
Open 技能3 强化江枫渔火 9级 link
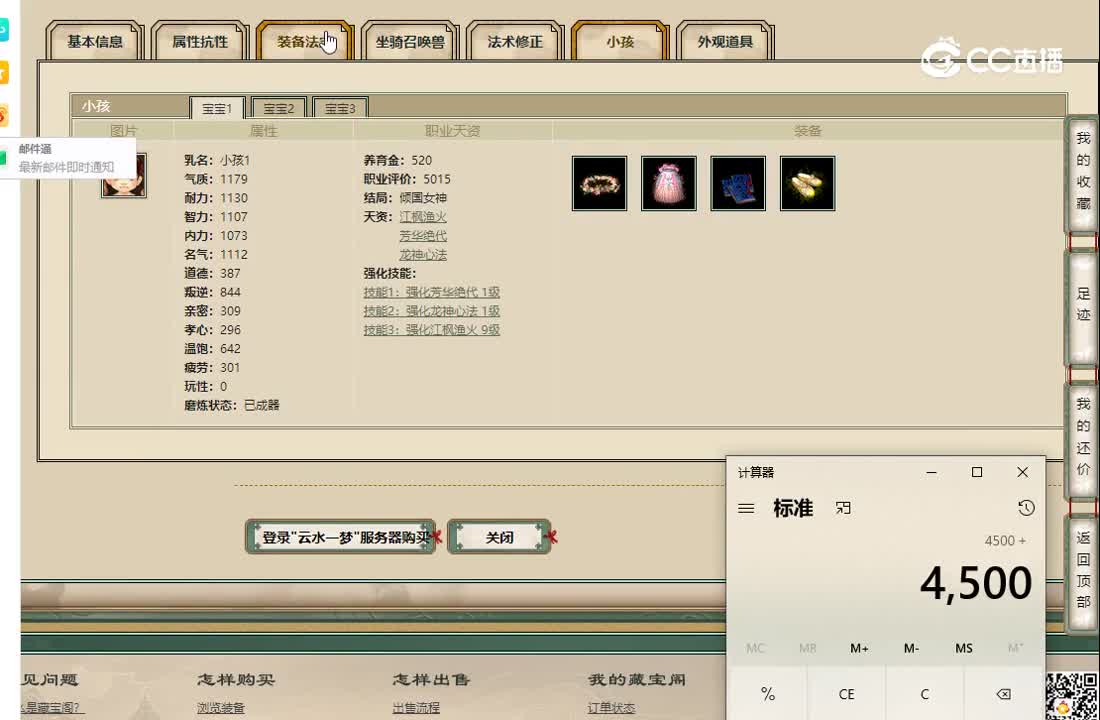(x=431, y=330)
